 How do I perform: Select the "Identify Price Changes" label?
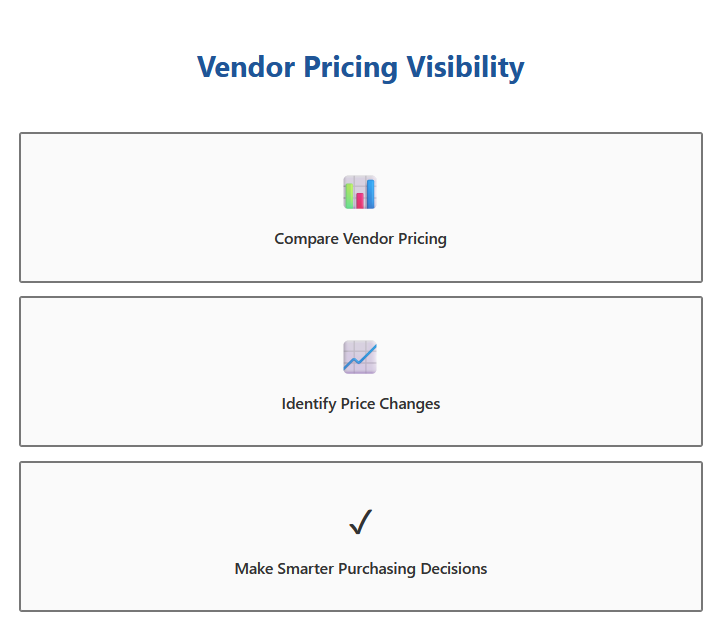click(360, 404)
